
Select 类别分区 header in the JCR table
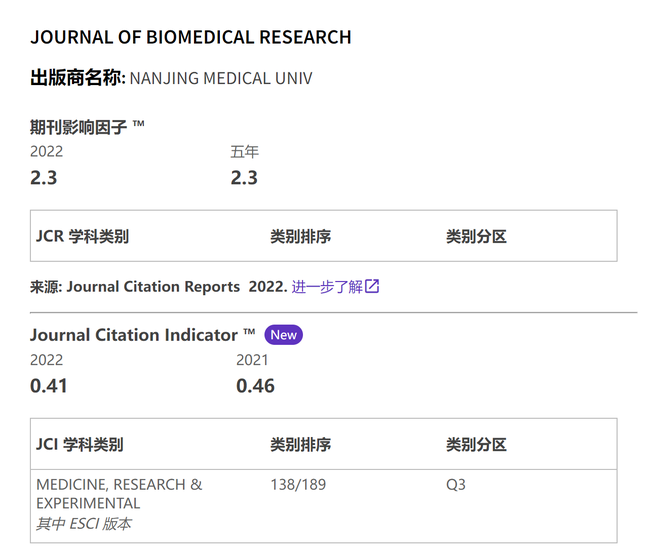coord(476,236)
